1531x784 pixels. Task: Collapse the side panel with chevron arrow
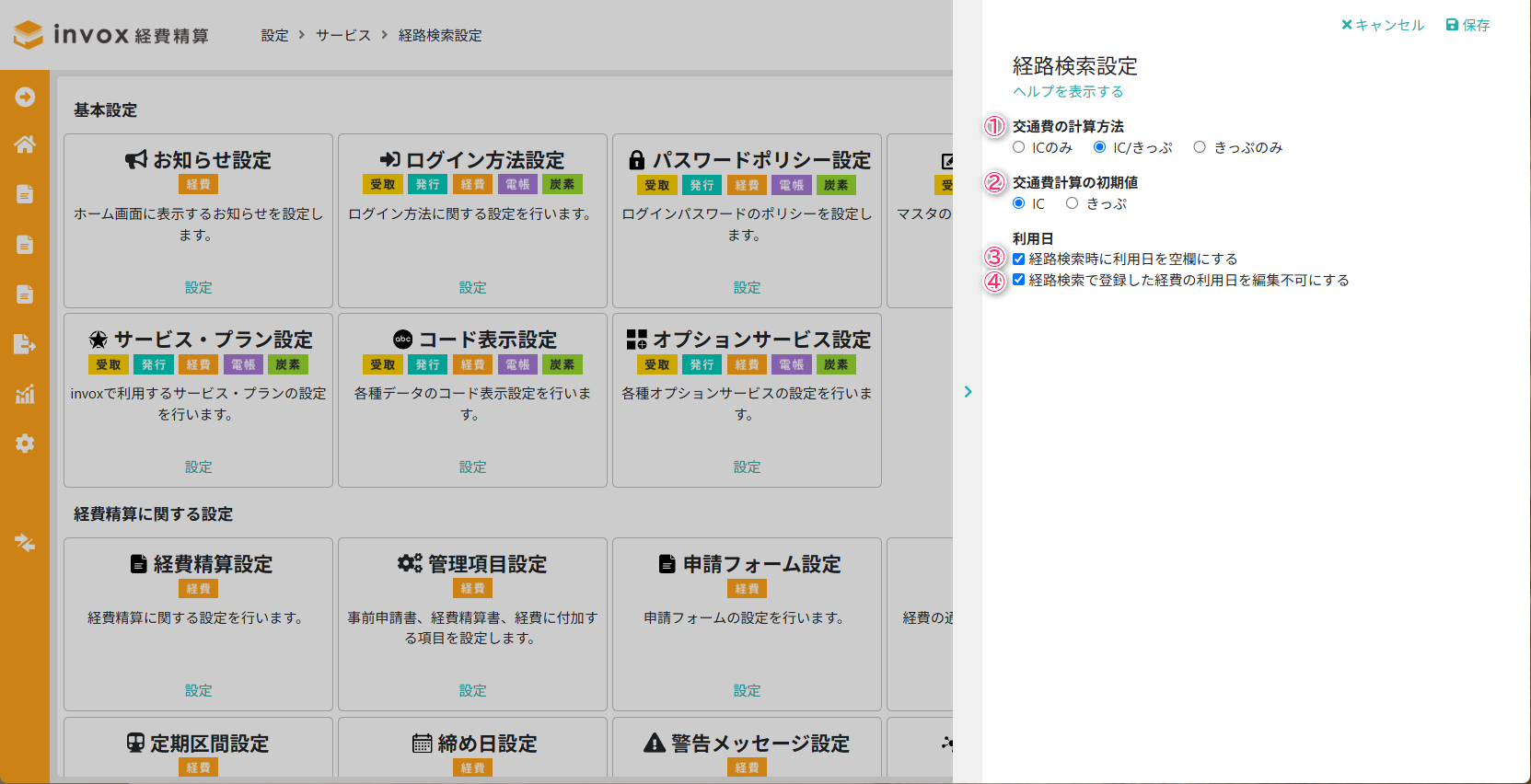click(968, 392)
